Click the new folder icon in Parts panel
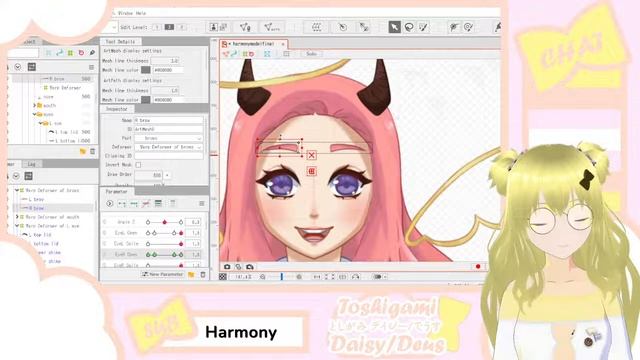 (x=83, y=151)
